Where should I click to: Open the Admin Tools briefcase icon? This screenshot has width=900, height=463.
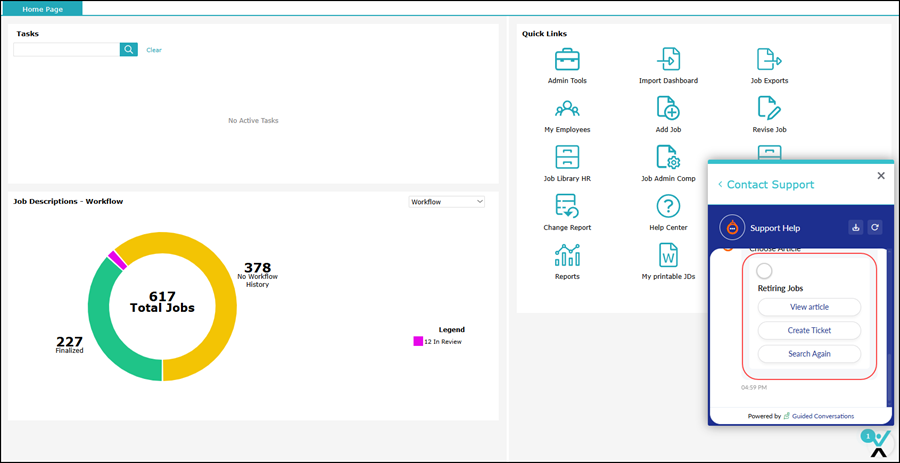coord(567,59)
